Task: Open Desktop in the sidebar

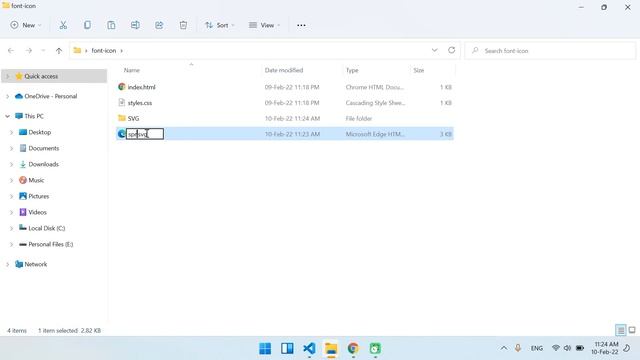Action: pos(40,132)
